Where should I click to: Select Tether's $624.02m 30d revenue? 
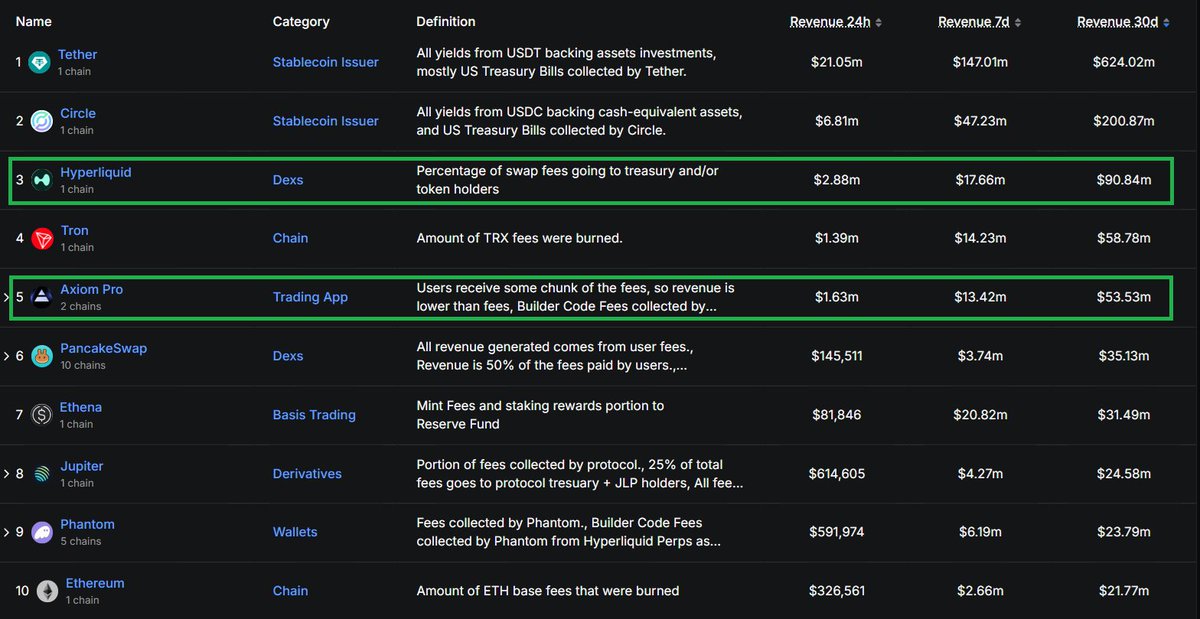(x=1124, y=62)
